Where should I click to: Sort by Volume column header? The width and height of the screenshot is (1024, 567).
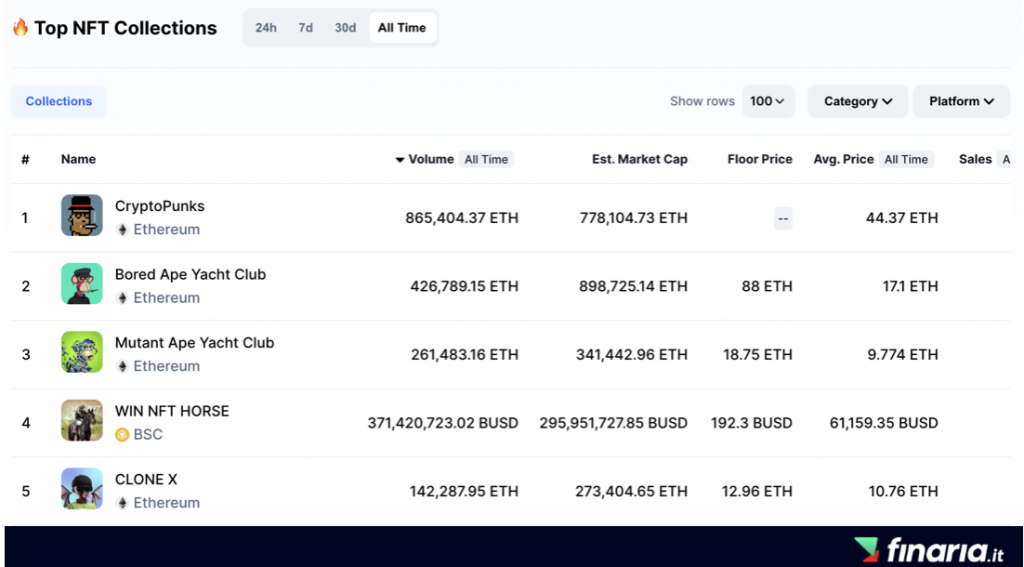click(x=431, y=159)
